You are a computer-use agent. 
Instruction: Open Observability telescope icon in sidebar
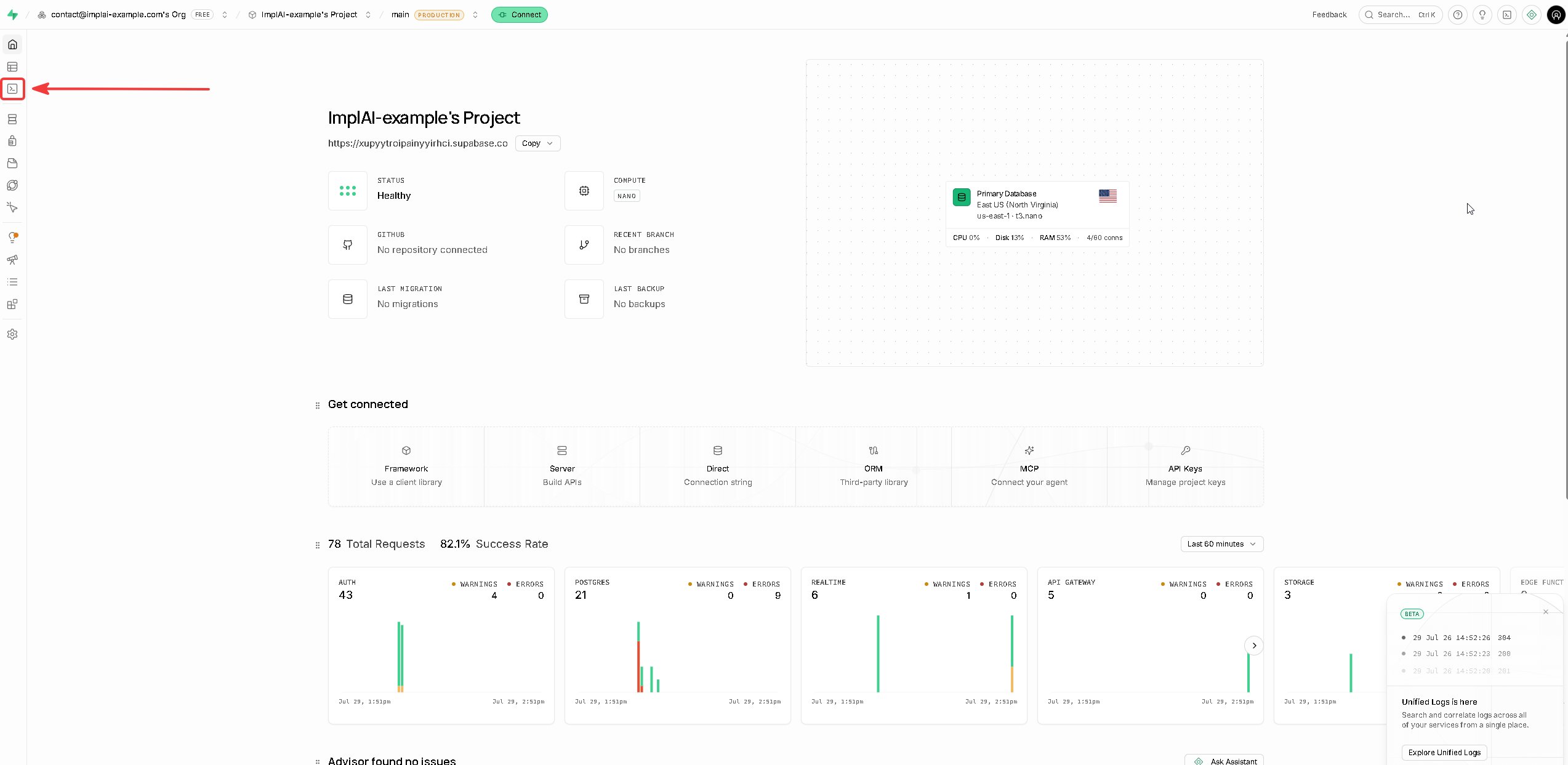pos(12,260)
